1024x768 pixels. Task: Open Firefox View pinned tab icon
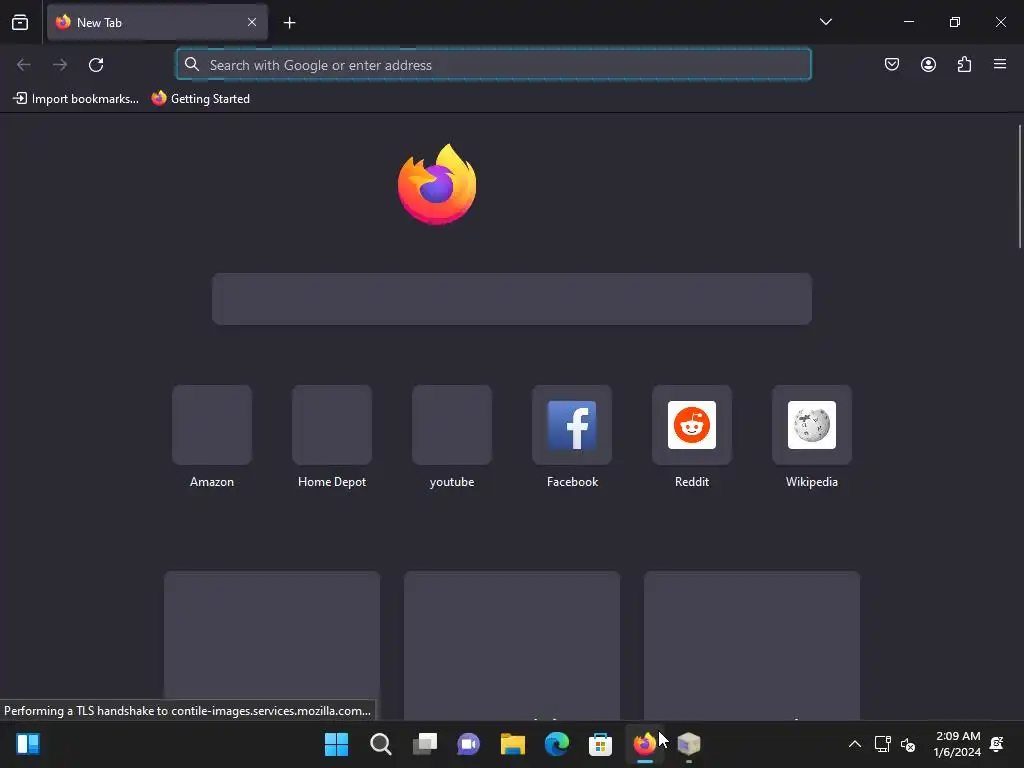point(20,22)
